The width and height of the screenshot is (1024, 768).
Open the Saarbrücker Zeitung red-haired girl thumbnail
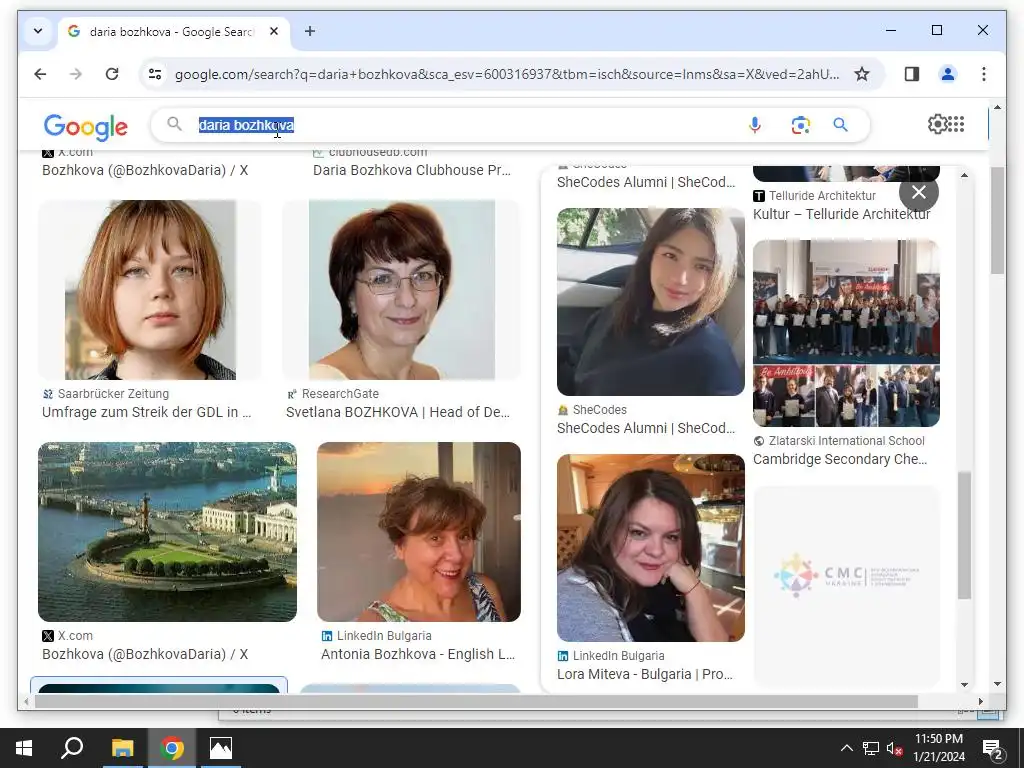pos(150,289)
